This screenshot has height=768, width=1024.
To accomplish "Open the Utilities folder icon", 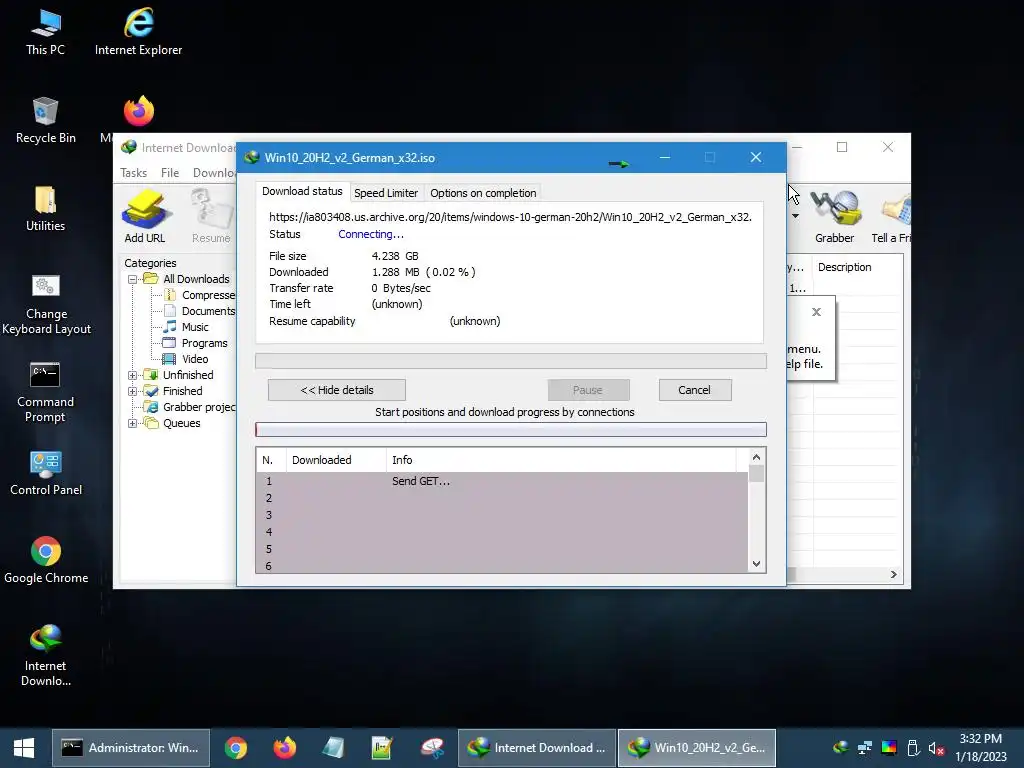I will [45, 208].
